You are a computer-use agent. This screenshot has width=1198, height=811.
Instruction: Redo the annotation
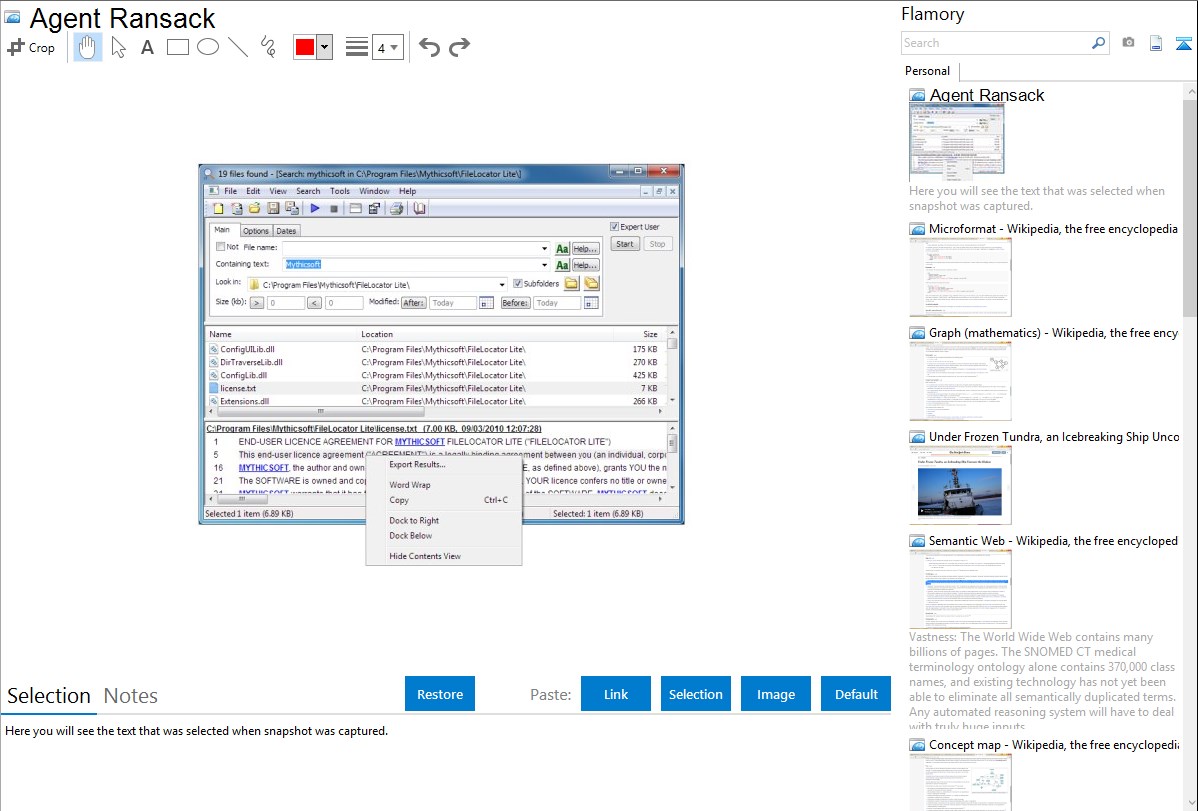pos(459,47)
